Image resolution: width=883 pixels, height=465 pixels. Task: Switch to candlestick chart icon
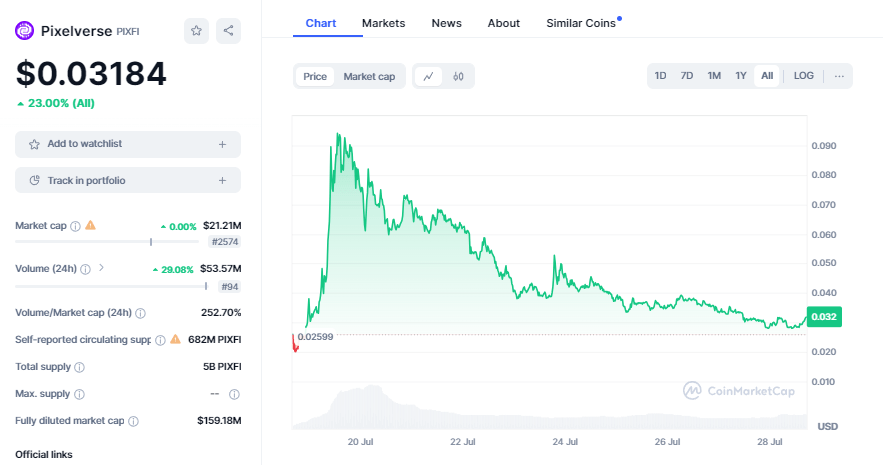coord(458,77)
